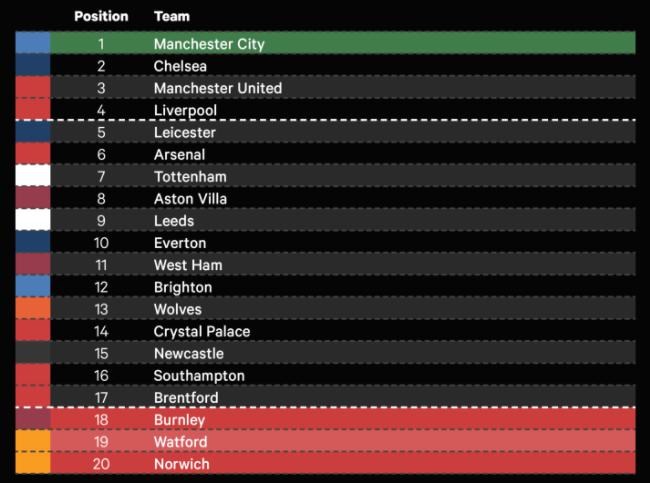Screen dimensions: 650x483
Task: Click the Team column header
Action: click(172, 17)
